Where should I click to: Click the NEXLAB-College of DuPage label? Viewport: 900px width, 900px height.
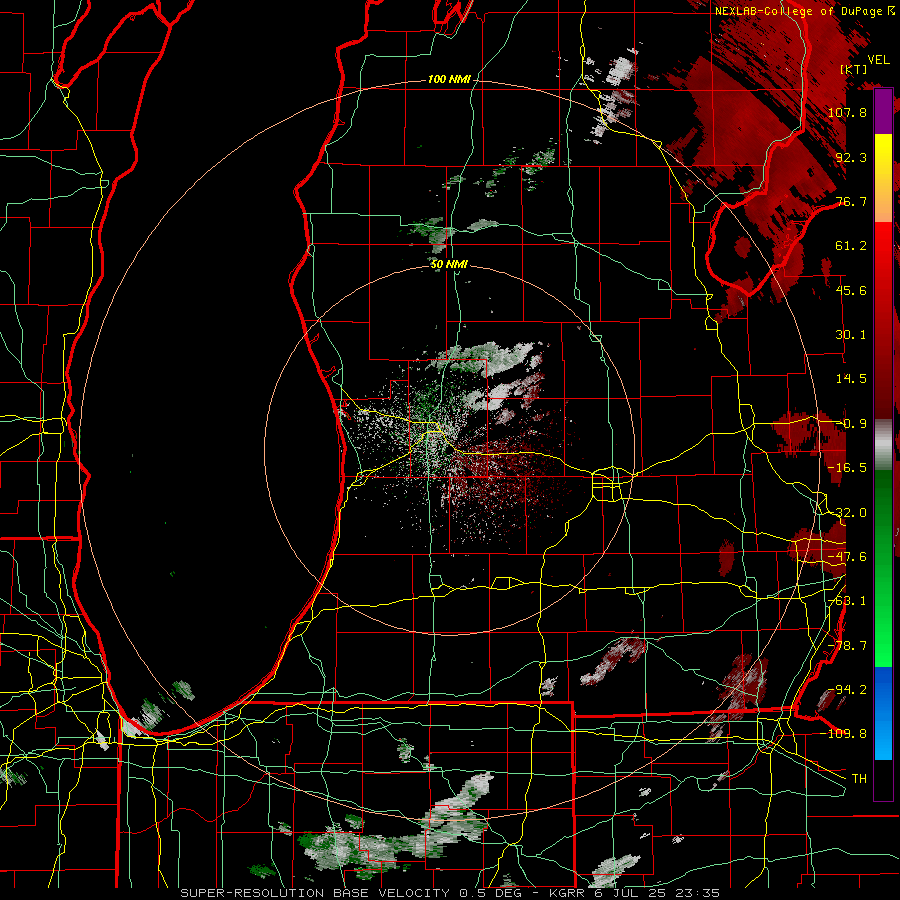point(804,11)
